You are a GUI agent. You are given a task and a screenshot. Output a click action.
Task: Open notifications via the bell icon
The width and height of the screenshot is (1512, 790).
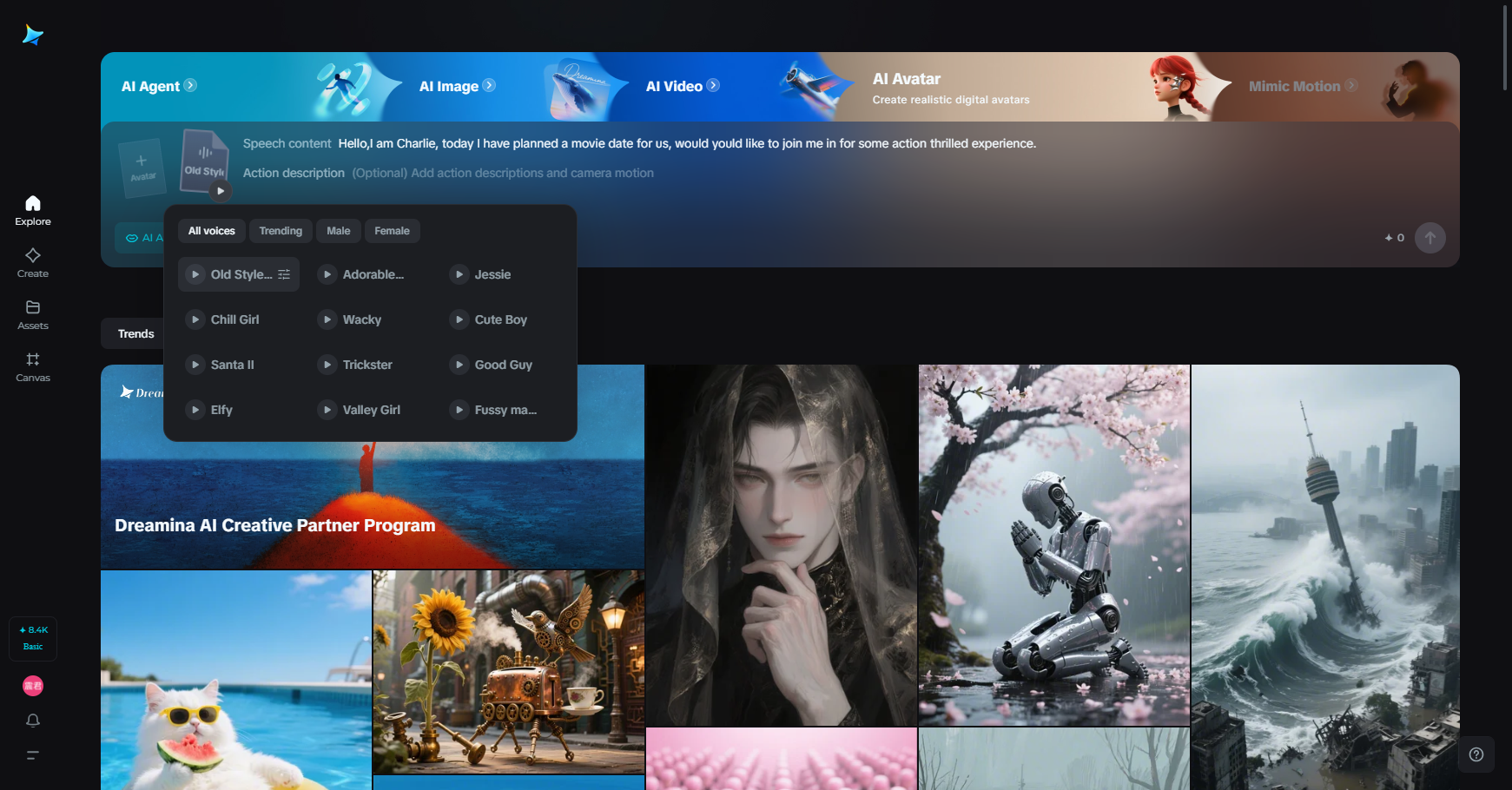pos(32,720)
